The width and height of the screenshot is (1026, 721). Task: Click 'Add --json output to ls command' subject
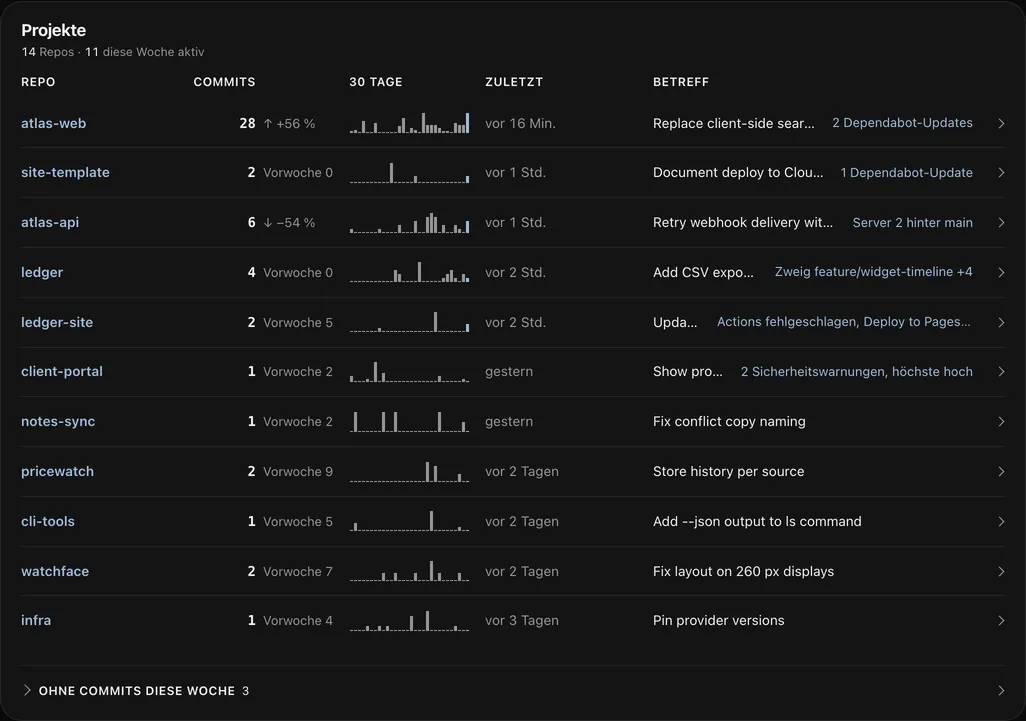coord(757,521)
